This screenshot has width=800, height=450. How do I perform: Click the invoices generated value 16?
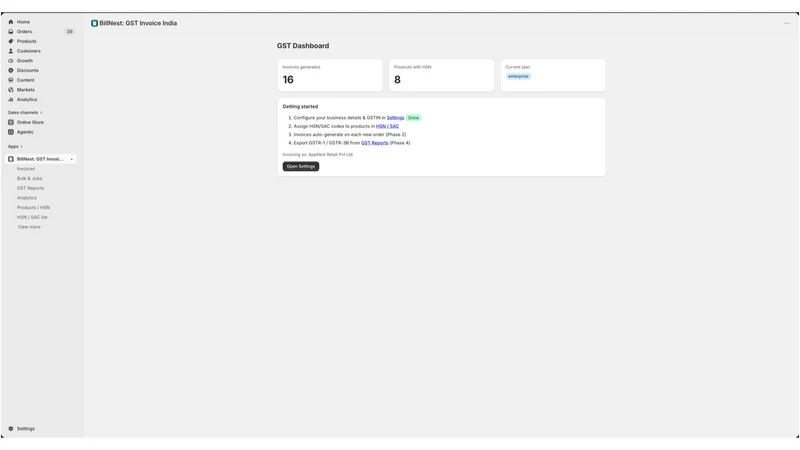coord(288,80)
